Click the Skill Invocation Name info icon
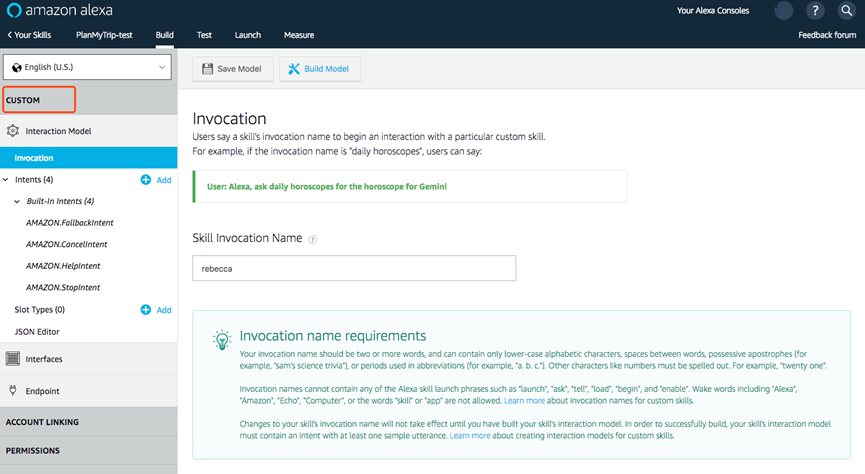Viewport: 865px width, 474px height. pyautogui.click(x=313, y=239)
